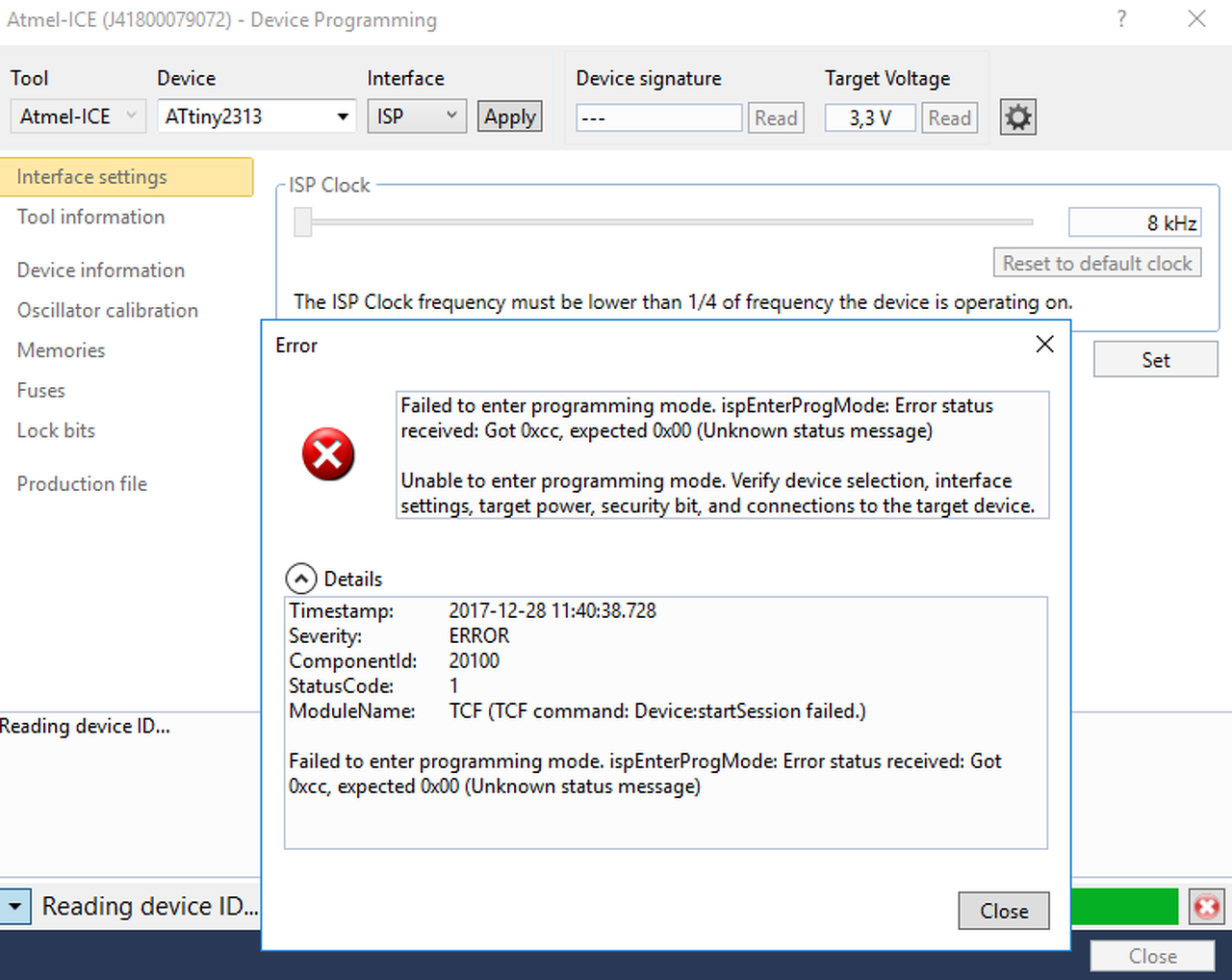Open the Interface dropdown showing ISP

click(x=417, y=116)
